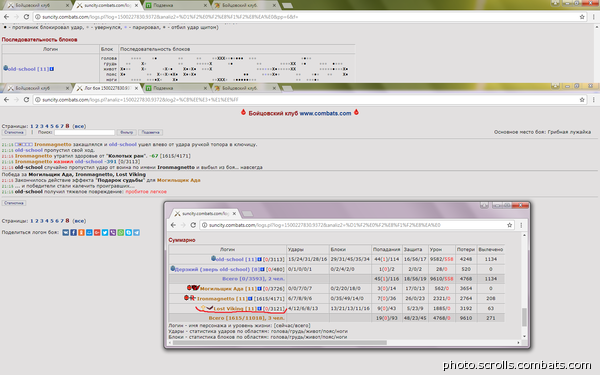Select 'Суммарно' heading in popup window
The height and width of the screenshot is (375, 600).
point(182,240)
